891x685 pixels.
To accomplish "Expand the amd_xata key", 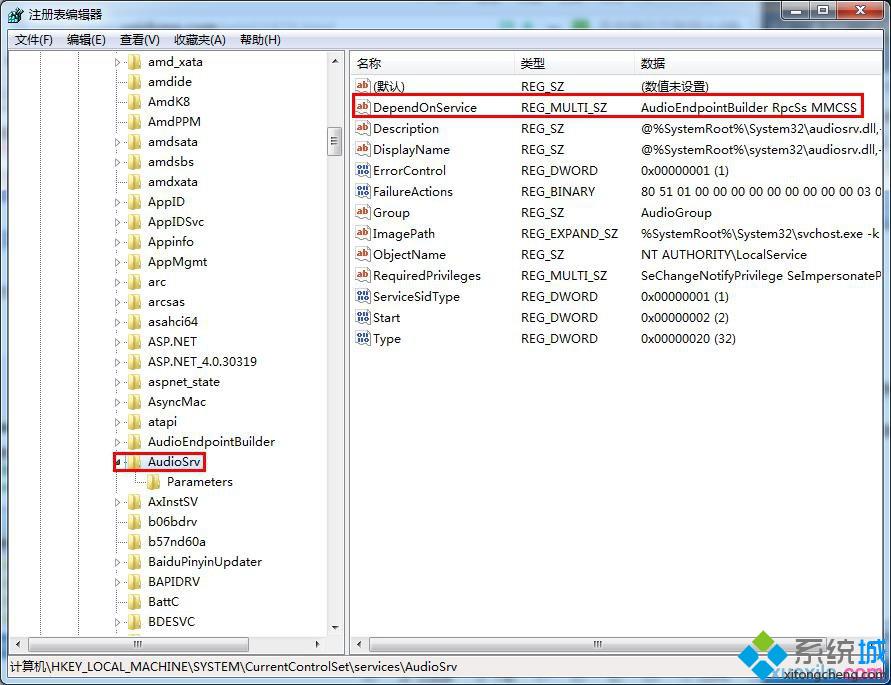I will [118, 63].
